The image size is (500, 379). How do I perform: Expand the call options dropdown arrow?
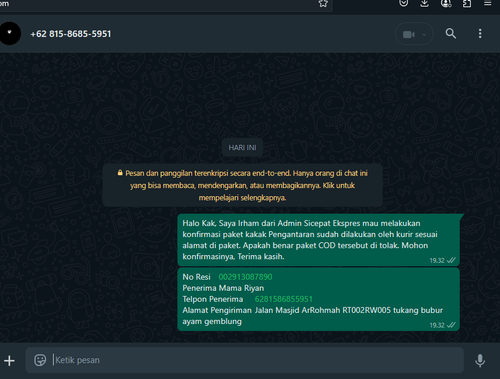pyautogui.click(x=424, y=34)
